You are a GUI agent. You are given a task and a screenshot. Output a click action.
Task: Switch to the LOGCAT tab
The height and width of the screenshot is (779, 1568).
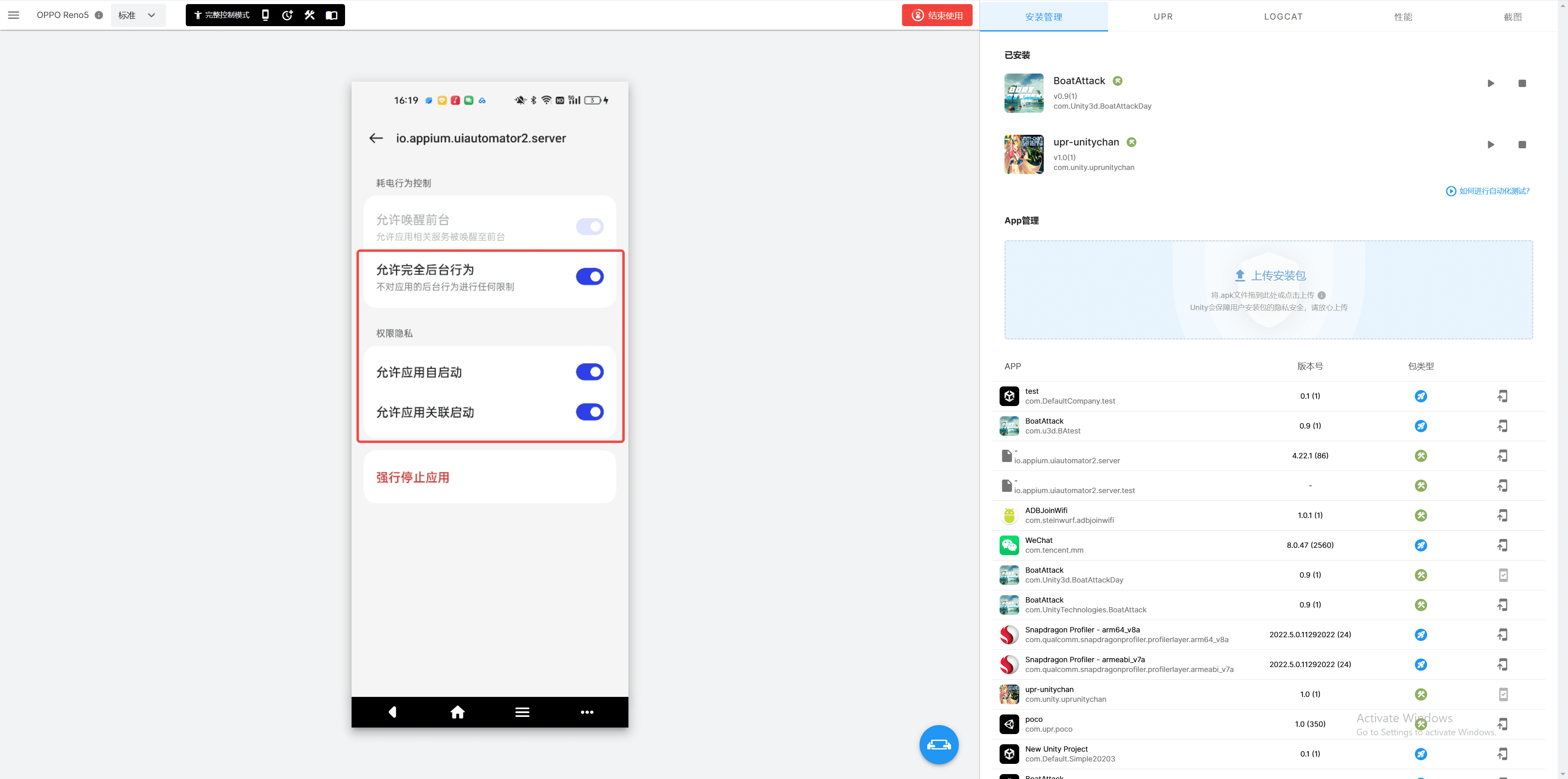pos(1283,16)
